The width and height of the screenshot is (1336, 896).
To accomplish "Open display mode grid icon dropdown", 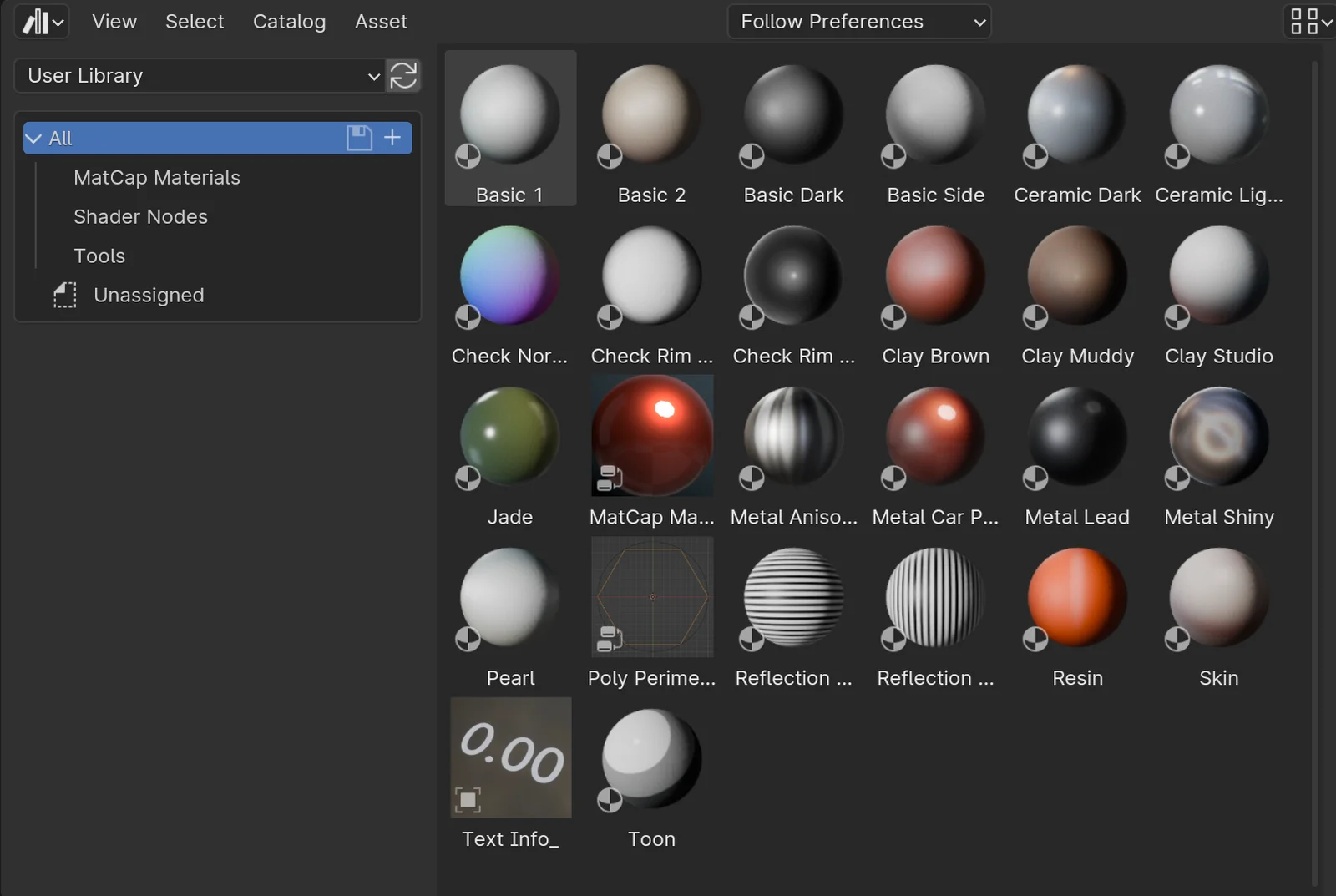I will click(1310, 22).
